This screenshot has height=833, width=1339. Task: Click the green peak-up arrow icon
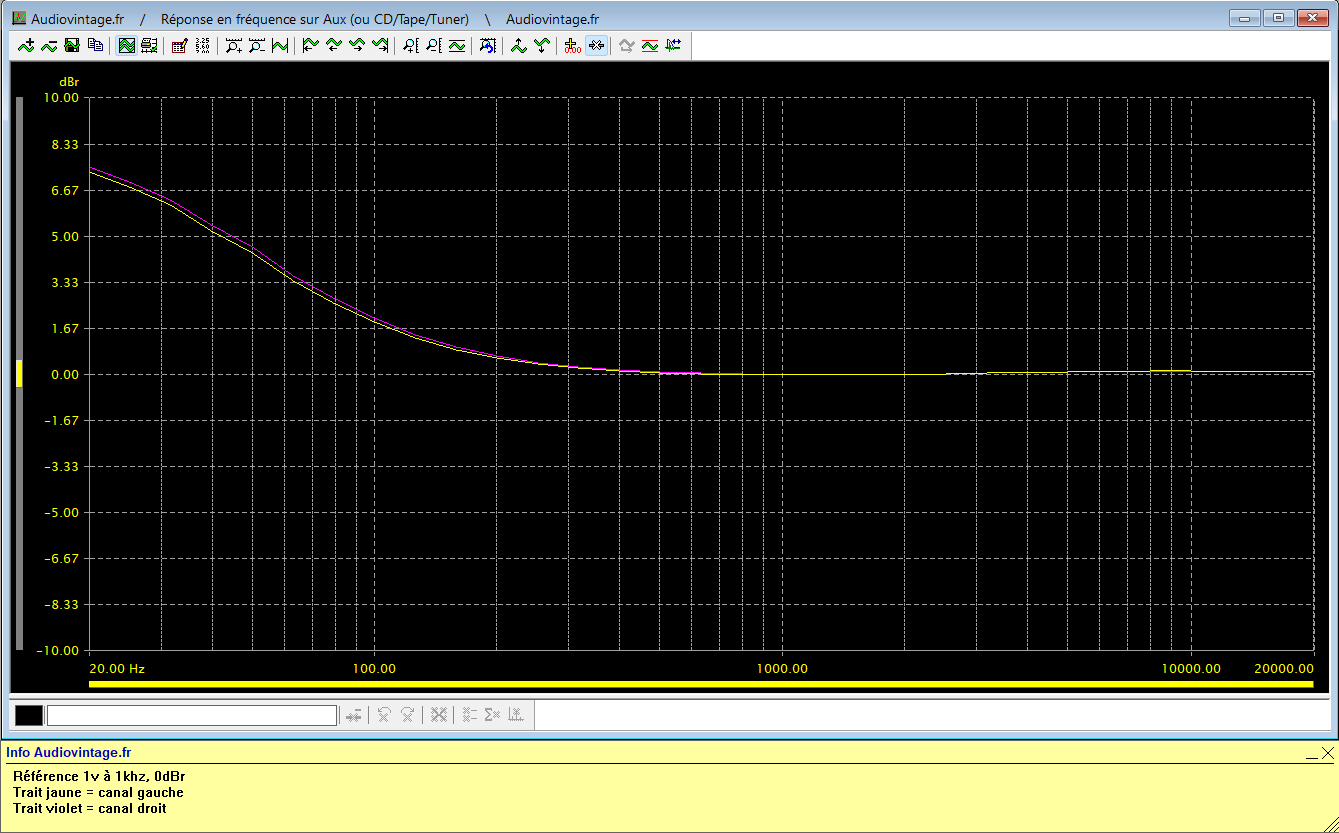pos(518,45)
